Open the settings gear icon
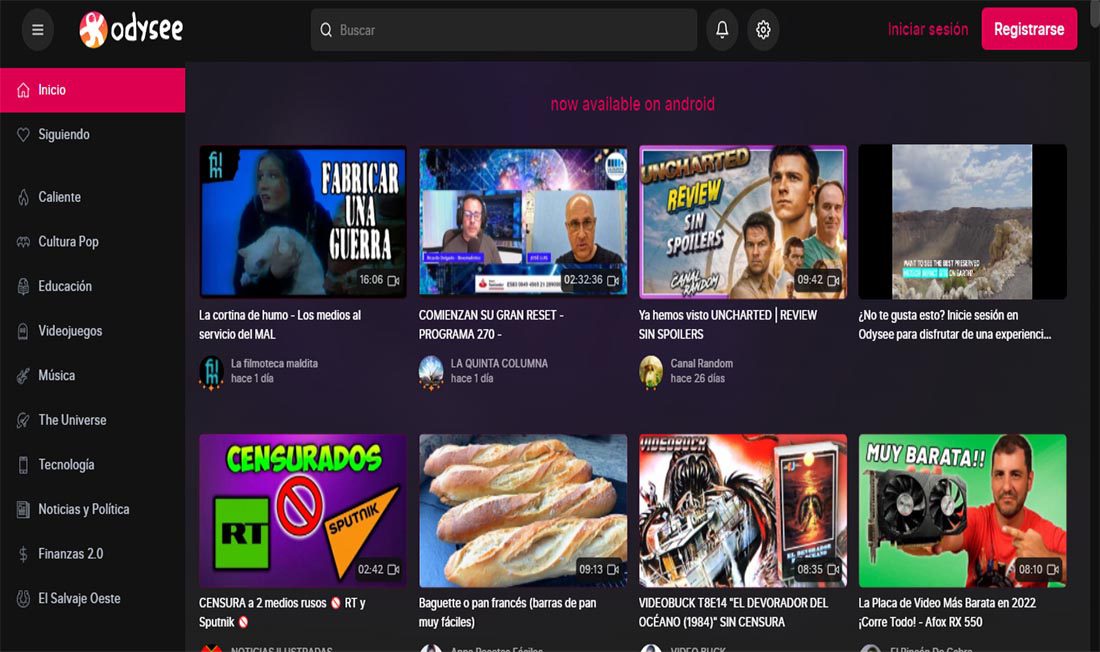The image size is (1100, 652). [x=763, y=29]
